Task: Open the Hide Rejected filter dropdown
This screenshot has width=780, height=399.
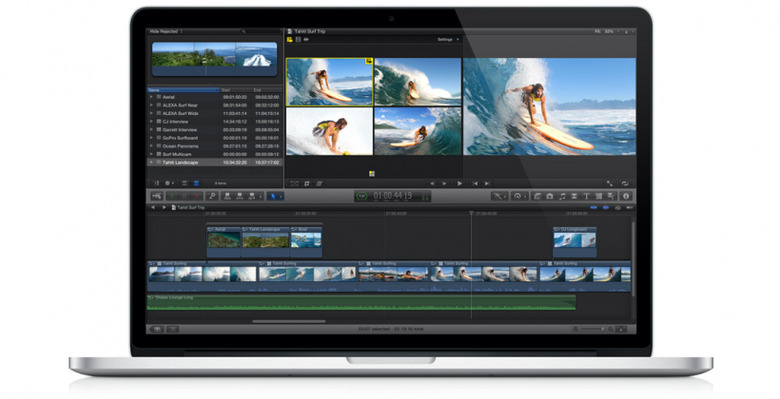Action: click(166, 31)
